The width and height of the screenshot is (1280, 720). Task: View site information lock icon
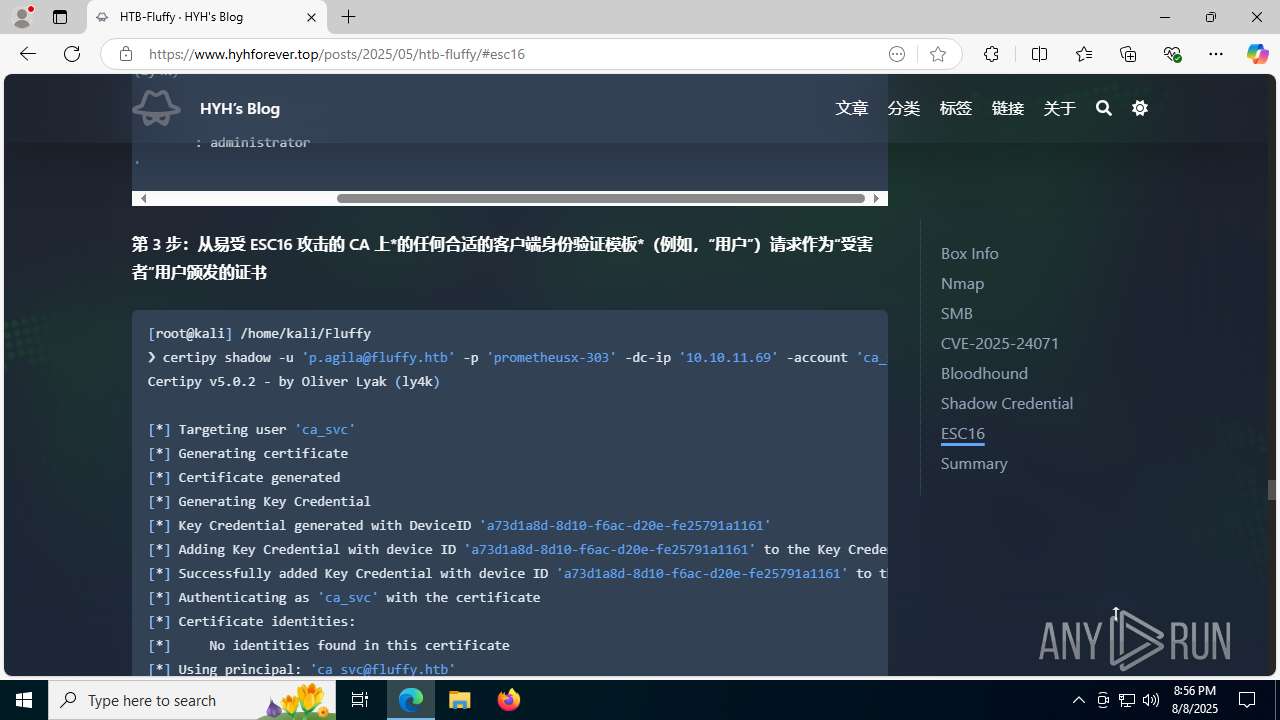coord(125,54)
